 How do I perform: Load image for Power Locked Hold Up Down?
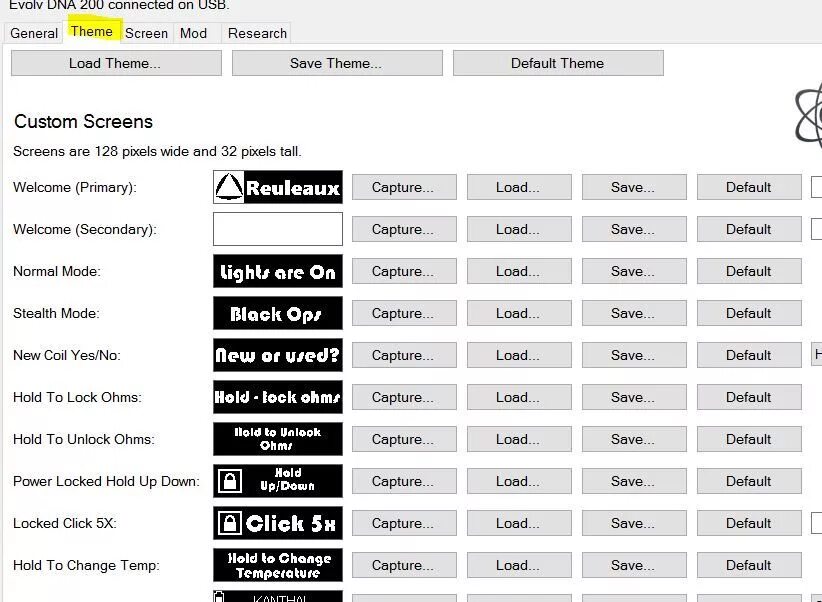(x=519, y=481)
